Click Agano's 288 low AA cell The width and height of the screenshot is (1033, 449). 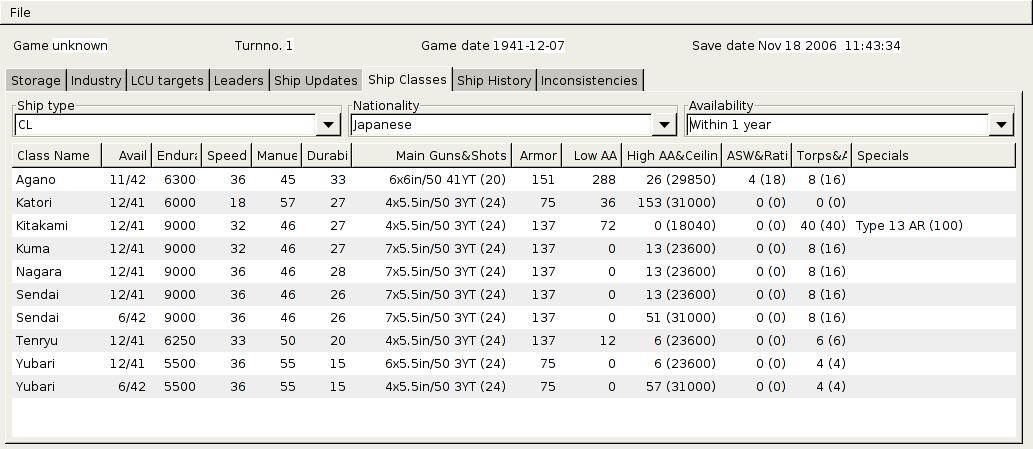coord(592,180)
